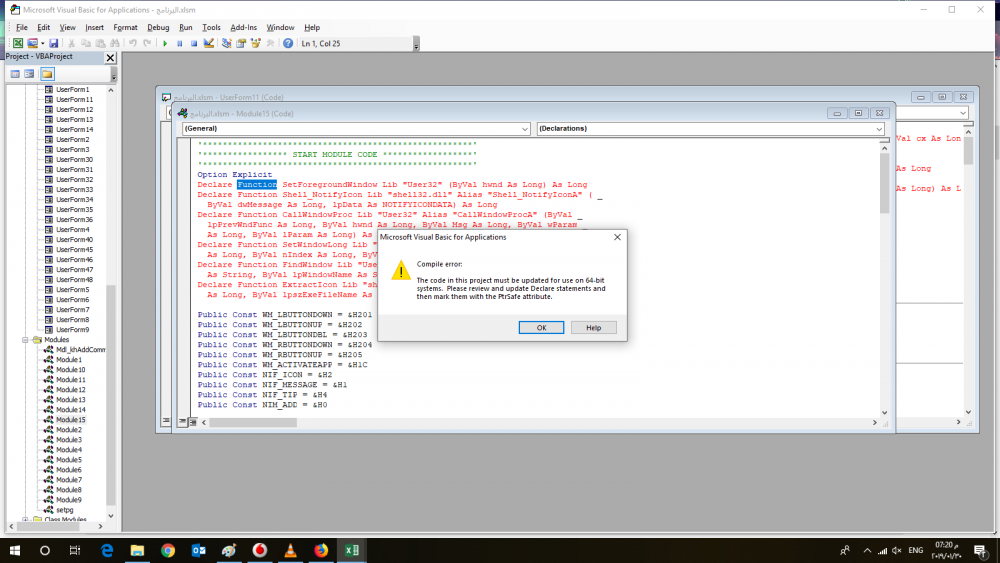
Task: Click the Redo toolbar icon
Action: tap(147, 43)
